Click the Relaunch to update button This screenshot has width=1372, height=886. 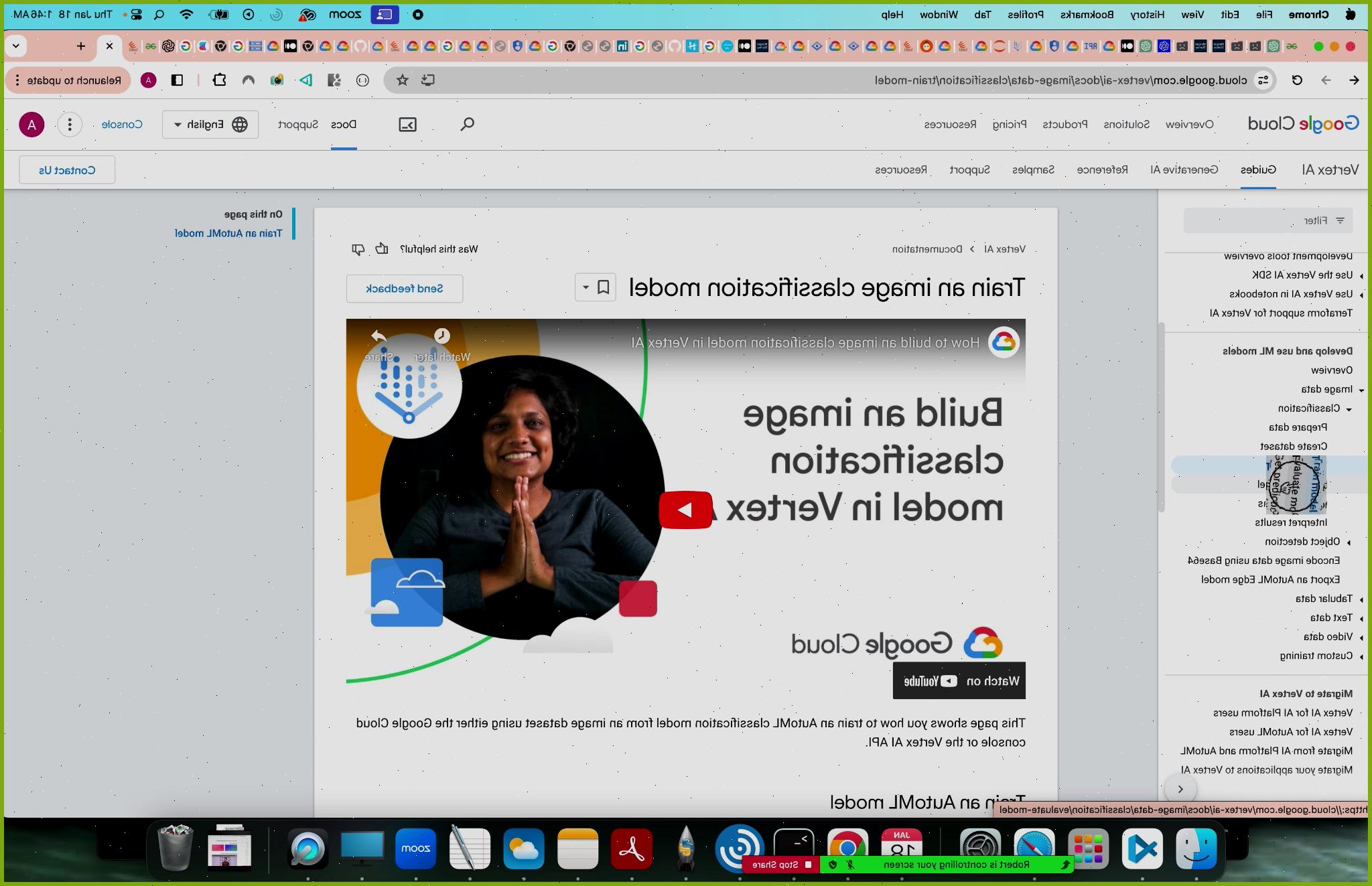pyautogui.click(x=67, y=80)
